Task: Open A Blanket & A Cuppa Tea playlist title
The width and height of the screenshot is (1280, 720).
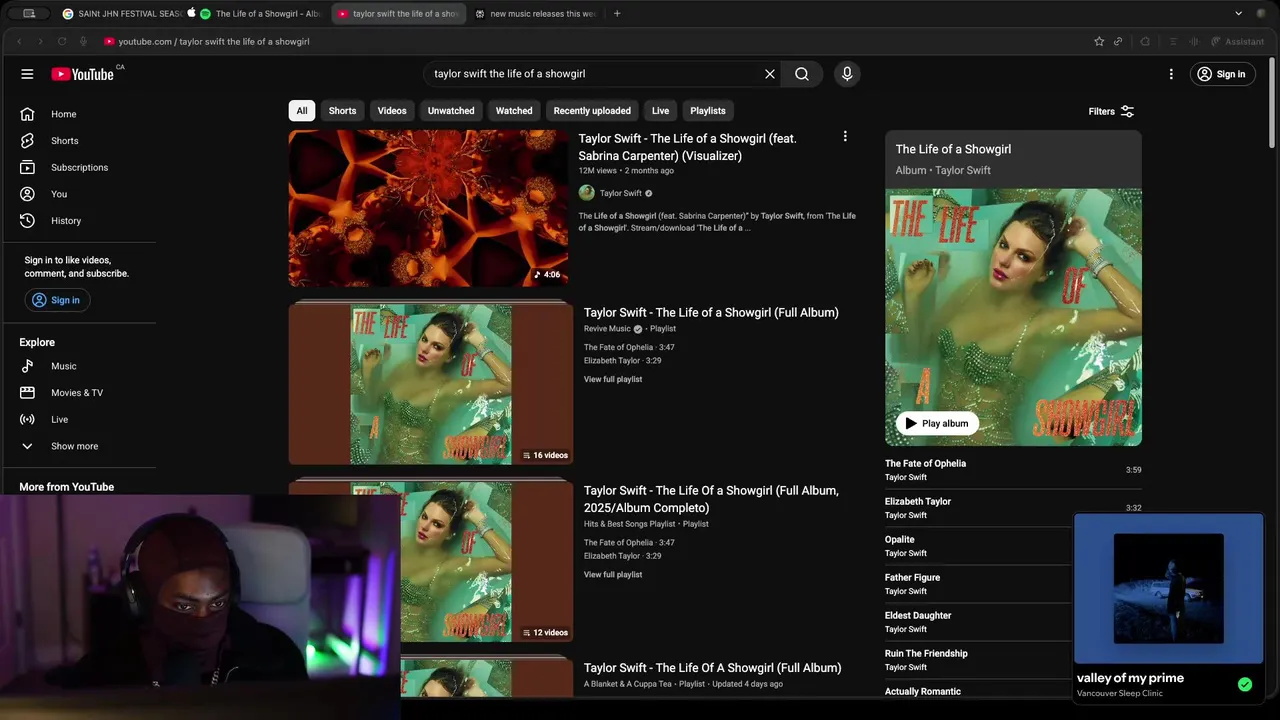Action: (x=712, y=668)
